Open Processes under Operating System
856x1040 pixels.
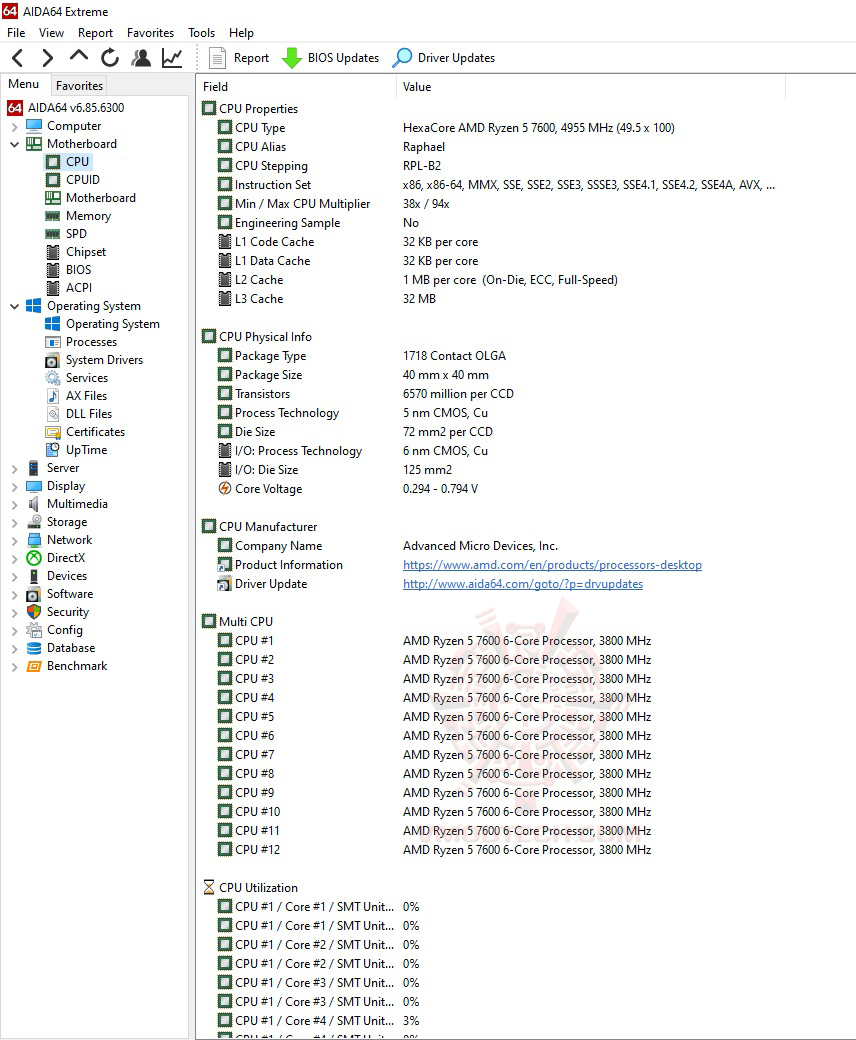click(81, 342)
